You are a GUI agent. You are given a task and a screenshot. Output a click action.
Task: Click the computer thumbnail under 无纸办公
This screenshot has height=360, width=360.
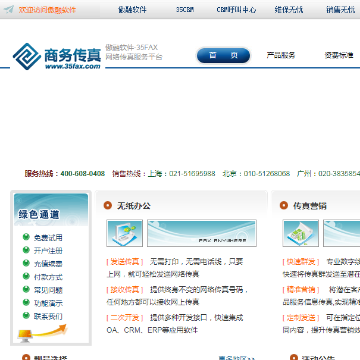(x=124, y=233)
